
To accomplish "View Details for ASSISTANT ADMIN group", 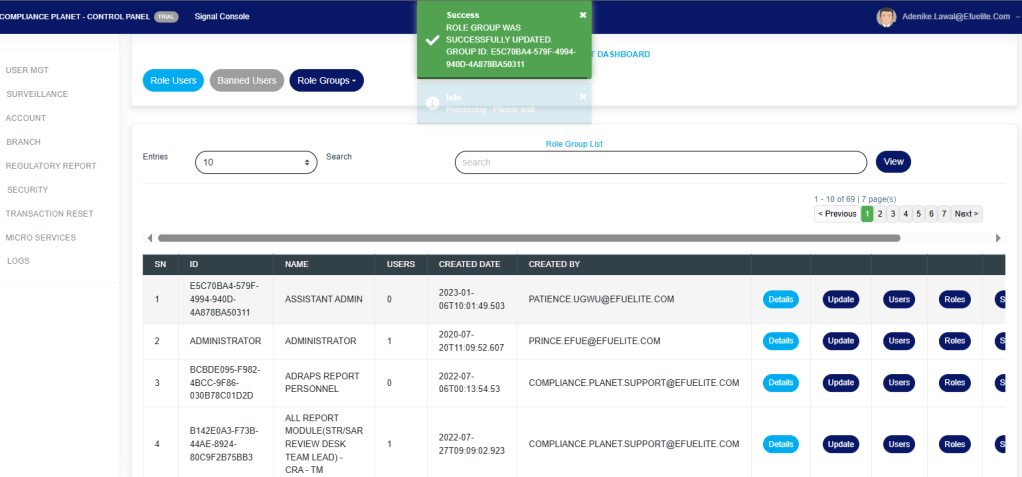I will tap(780, 299).
